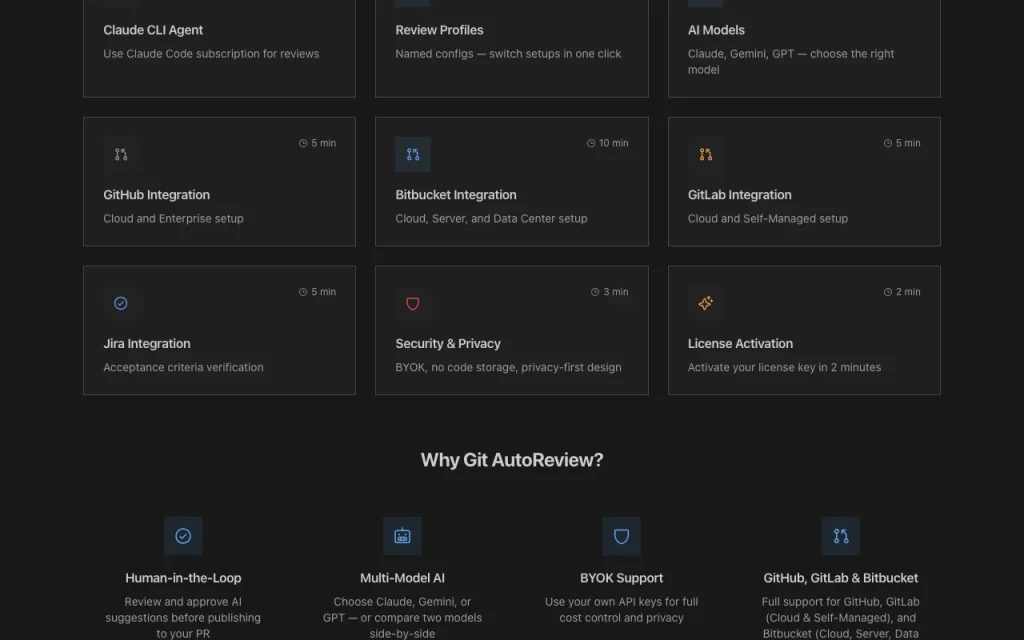
Task: Click clock icon on Bitbucket Integration card
Action: [591, 143]
